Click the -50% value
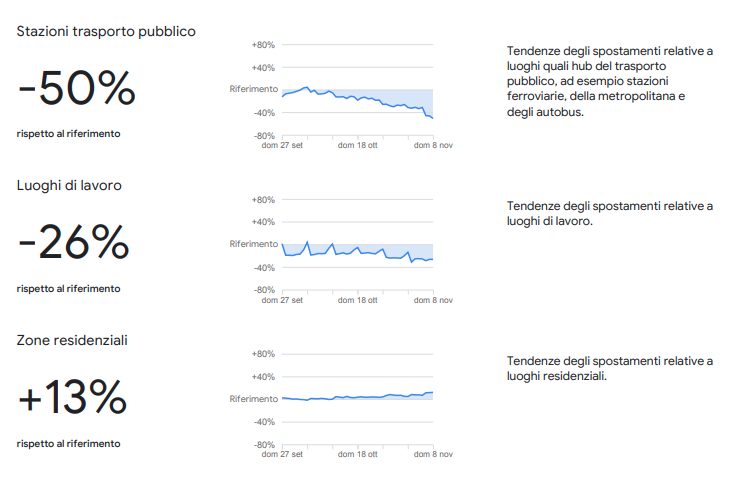 (76, 90)
